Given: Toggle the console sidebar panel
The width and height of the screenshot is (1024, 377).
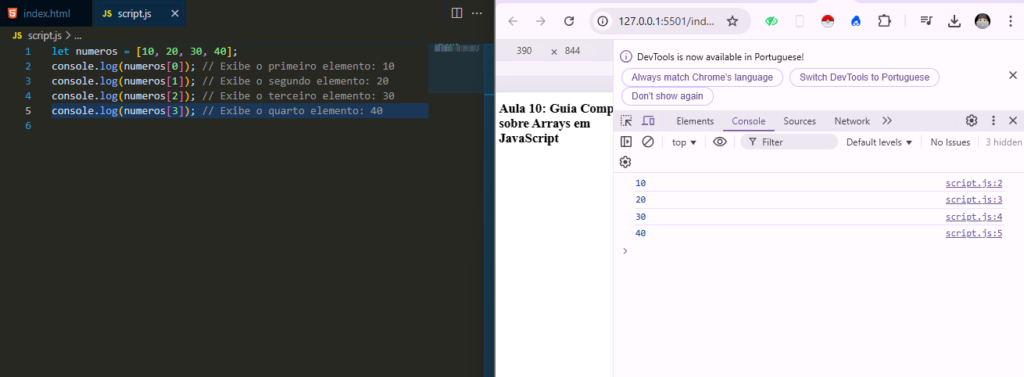Looking at the screenshot, I should (626, 142).
